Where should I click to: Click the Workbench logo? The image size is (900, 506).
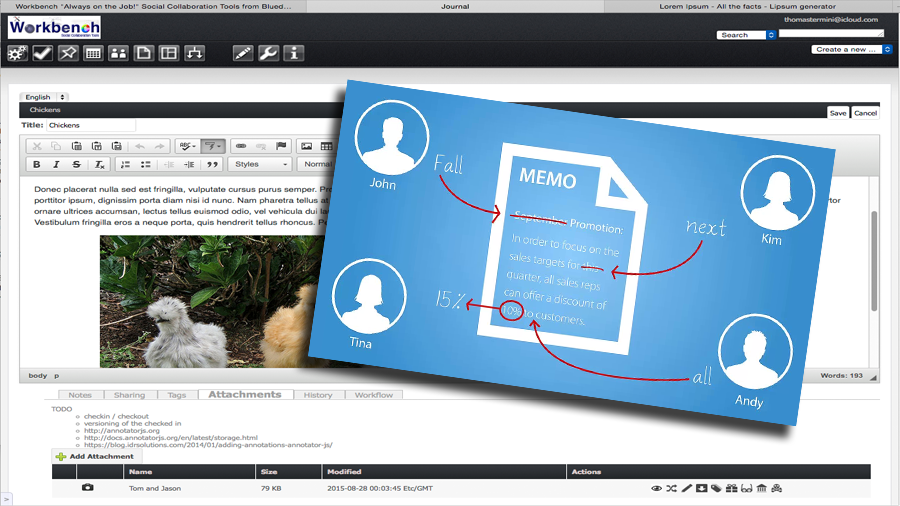click(x=55, y=28)
